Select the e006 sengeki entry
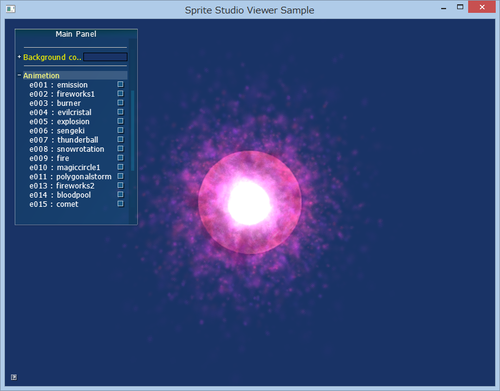The height and width of the screenshot is (391, 500). [x=57, y=131]
